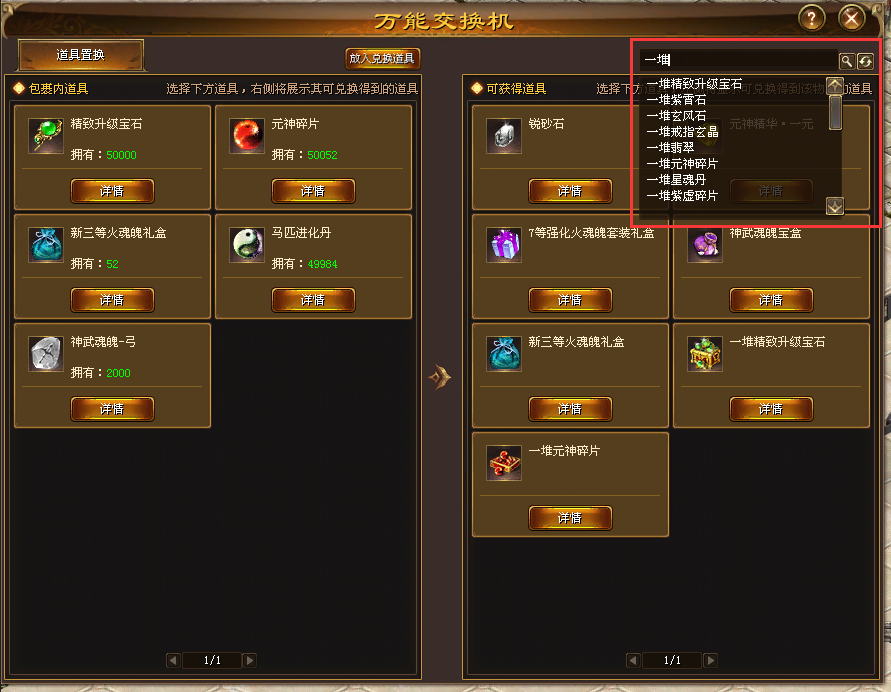Screen dimensions: 891x692
Task: Click the search magnifier icon
Action: click(846, 61)
